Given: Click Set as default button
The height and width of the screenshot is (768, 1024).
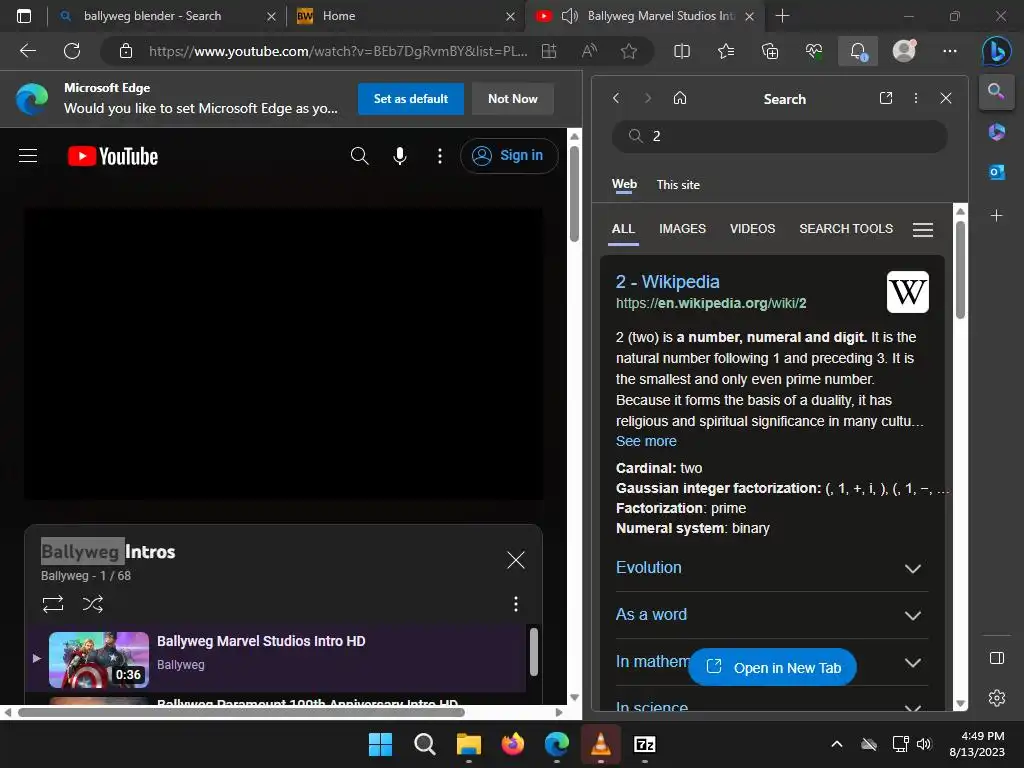Looking at the screenshot, I should pos(411,99).
